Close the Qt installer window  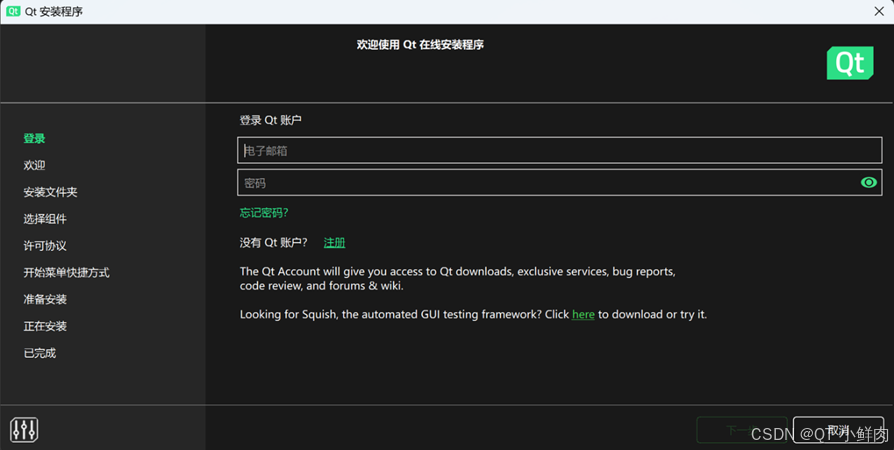coord(879,11)
